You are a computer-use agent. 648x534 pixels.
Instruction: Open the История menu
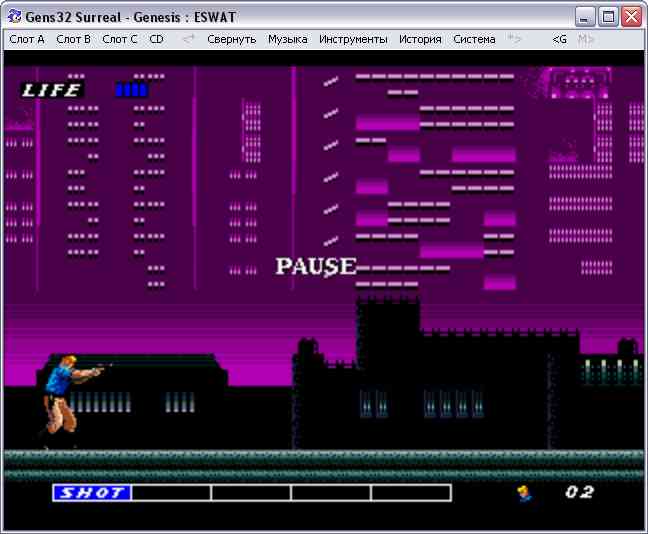pos(420,40)
